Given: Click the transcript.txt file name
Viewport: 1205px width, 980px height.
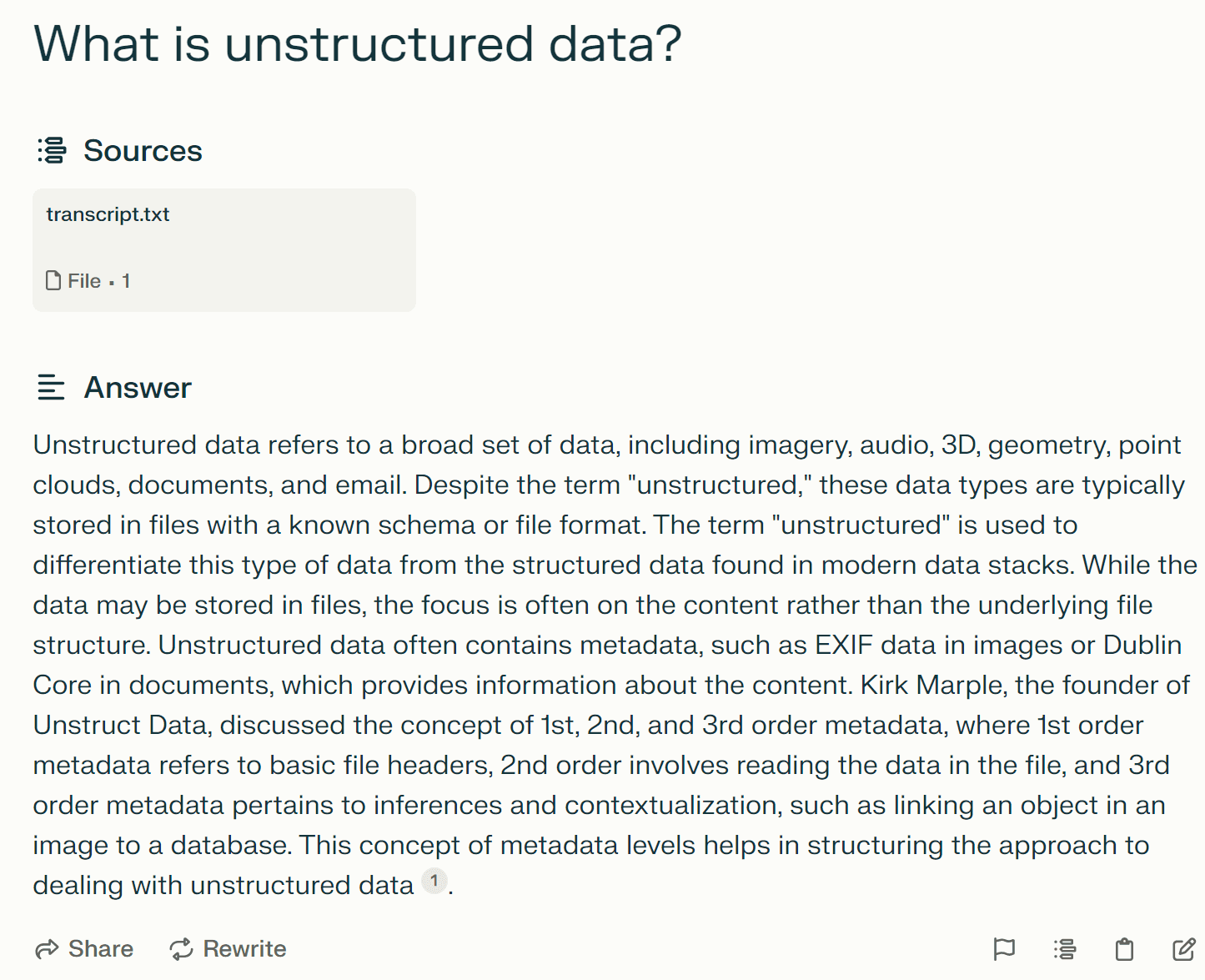Looking at the screenshot, I should 108,214.
